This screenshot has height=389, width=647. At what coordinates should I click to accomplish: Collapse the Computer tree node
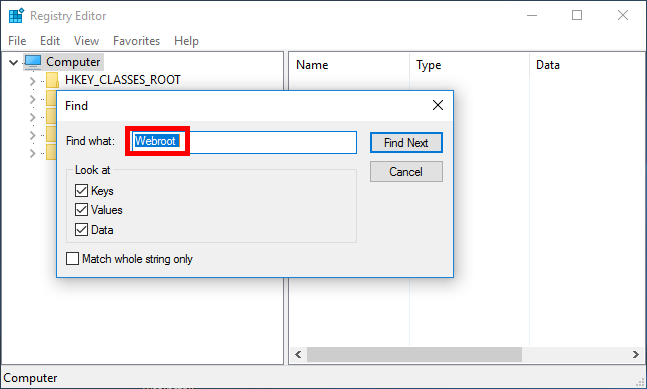coord(14,63)
